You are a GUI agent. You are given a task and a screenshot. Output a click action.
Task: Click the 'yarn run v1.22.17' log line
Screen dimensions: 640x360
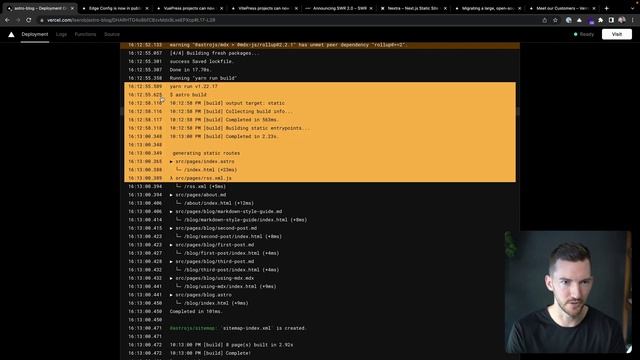pyautogui.click(x=320, y=87)
